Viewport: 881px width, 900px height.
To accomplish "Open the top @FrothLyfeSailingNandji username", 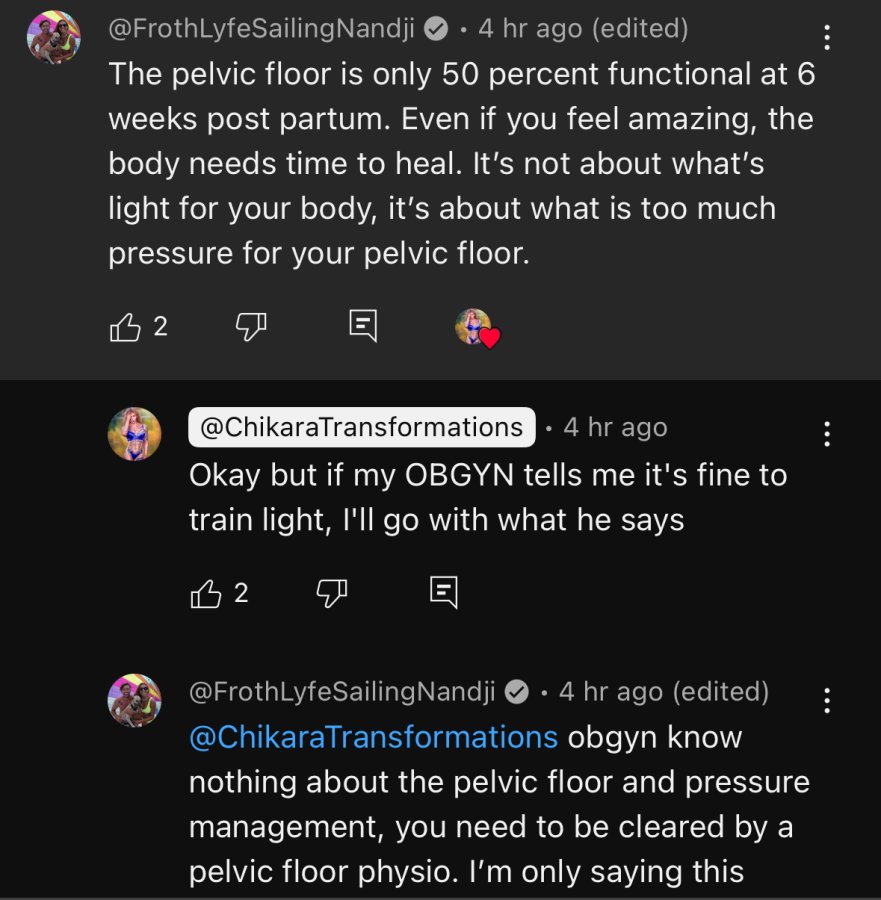I will click(261, 29).
